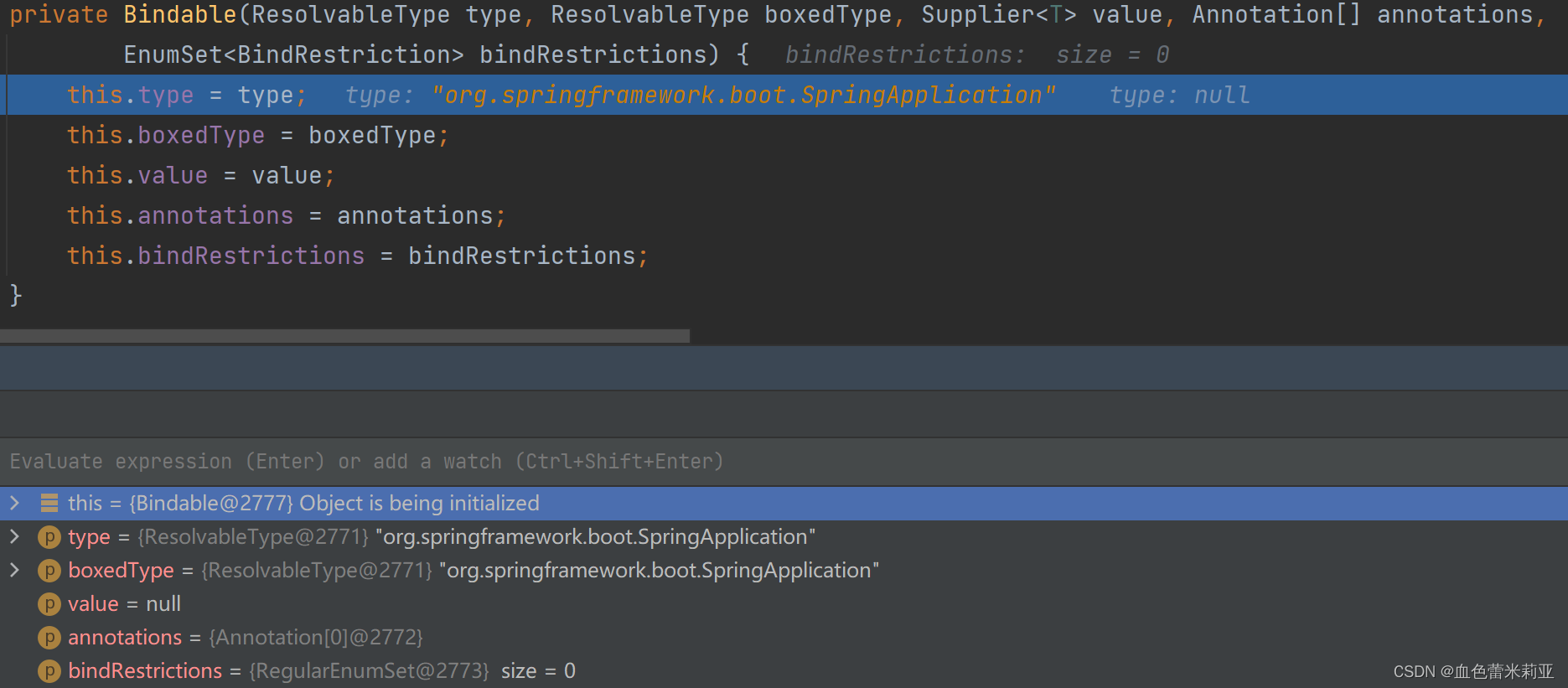The image size is (1568, 688).
Task: Click the closing brace of constructor
Action: tap(16, 295)
